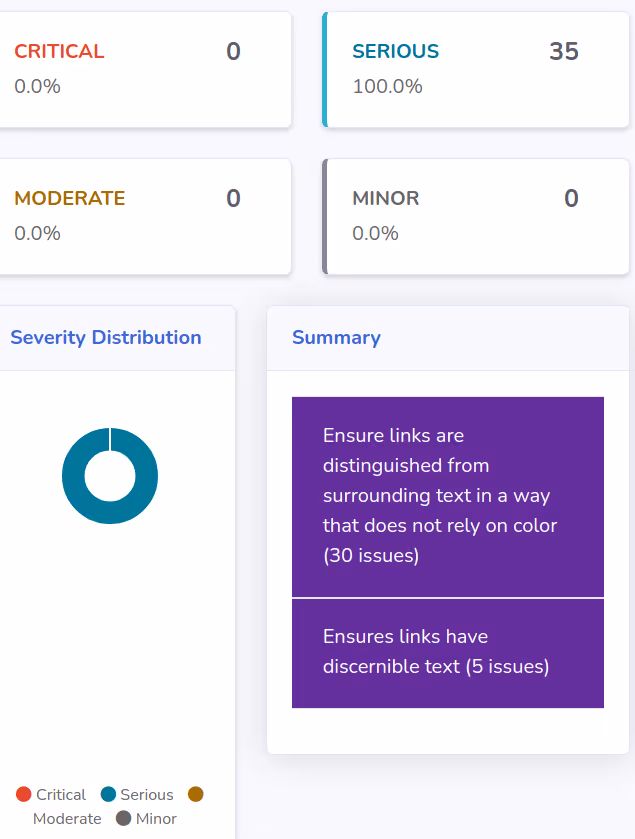
Task: Select the Summary panel header
Action: pos(336,337)
